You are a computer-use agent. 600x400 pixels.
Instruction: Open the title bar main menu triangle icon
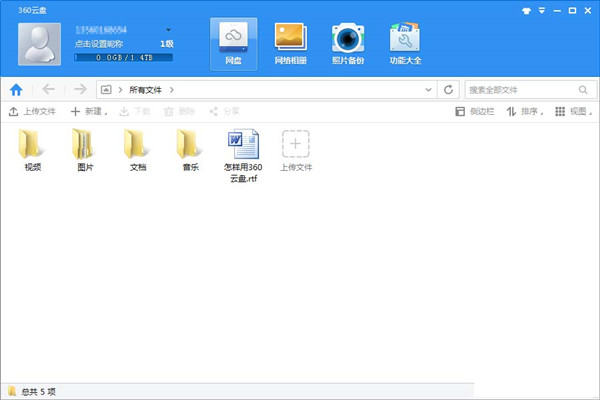(542, 10)
